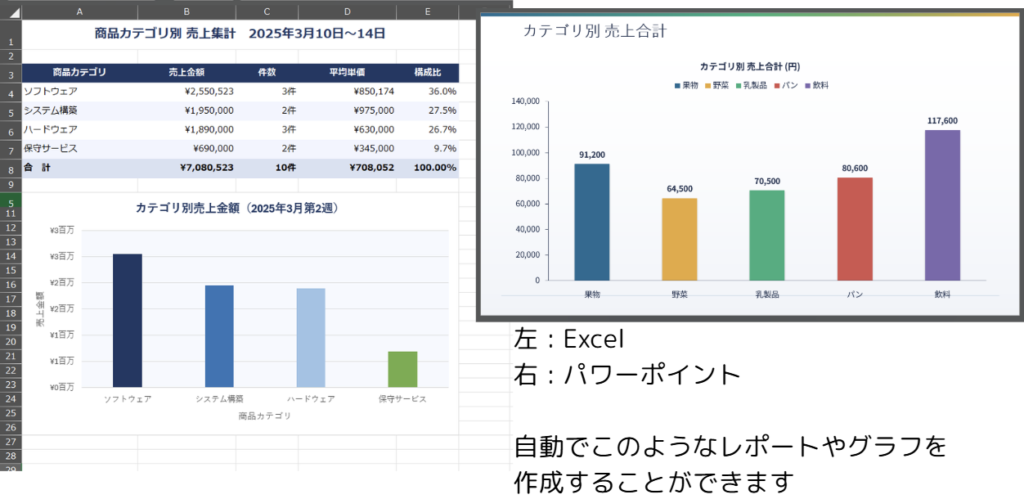
Task: Click the purple 飲料 bar showing 117,600
Action: click(x=942, y=205)
